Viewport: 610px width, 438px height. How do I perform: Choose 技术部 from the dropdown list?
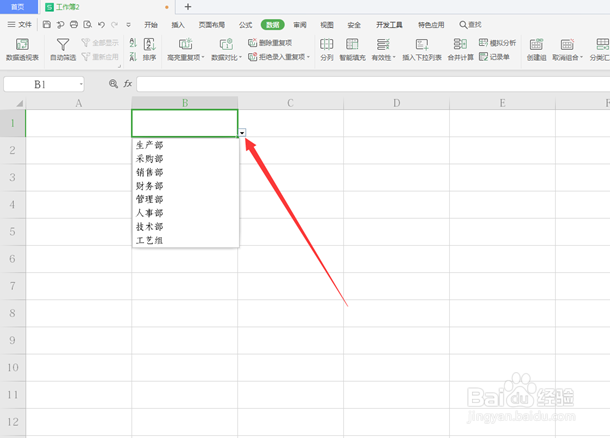186,227
